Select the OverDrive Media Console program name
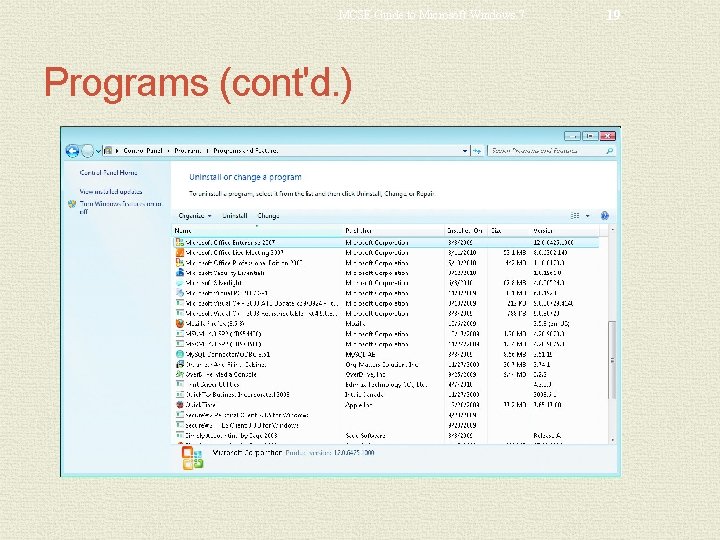Viewport: 720px width, 540px height. (221, 375)
